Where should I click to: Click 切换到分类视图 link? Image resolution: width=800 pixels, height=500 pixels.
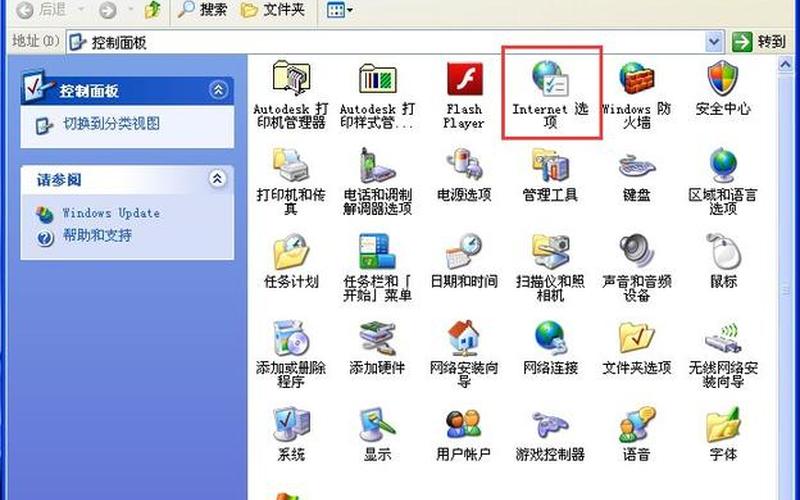pyautogui.click(x=111, y=123)
